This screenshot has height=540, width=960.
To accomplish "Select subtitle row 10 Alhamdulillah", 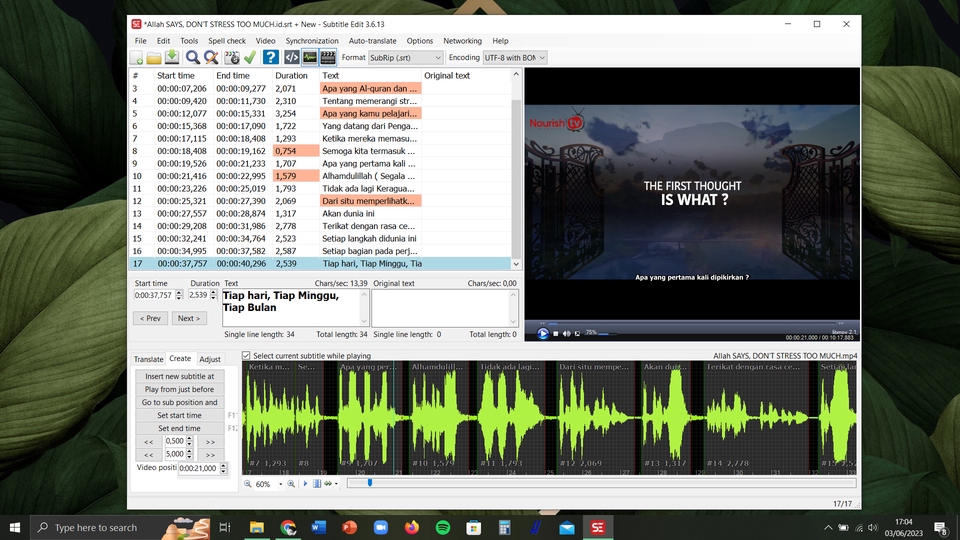I will (x=320, y=176).
